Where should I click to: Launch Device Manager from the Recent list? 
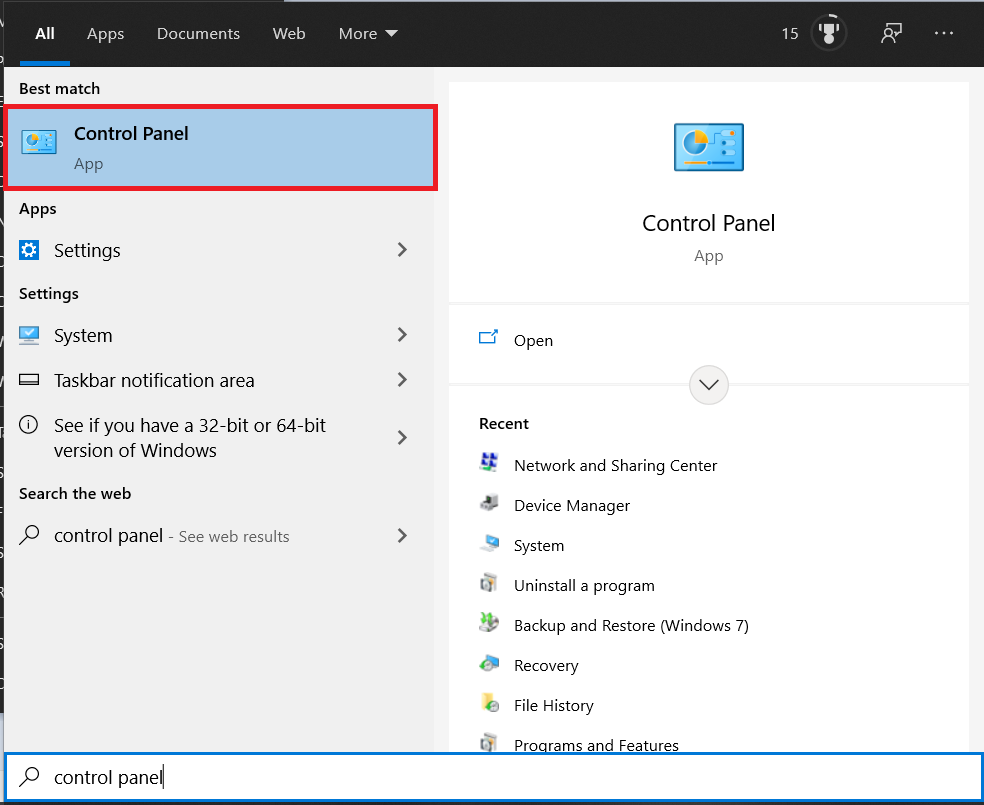coord(571,505)
